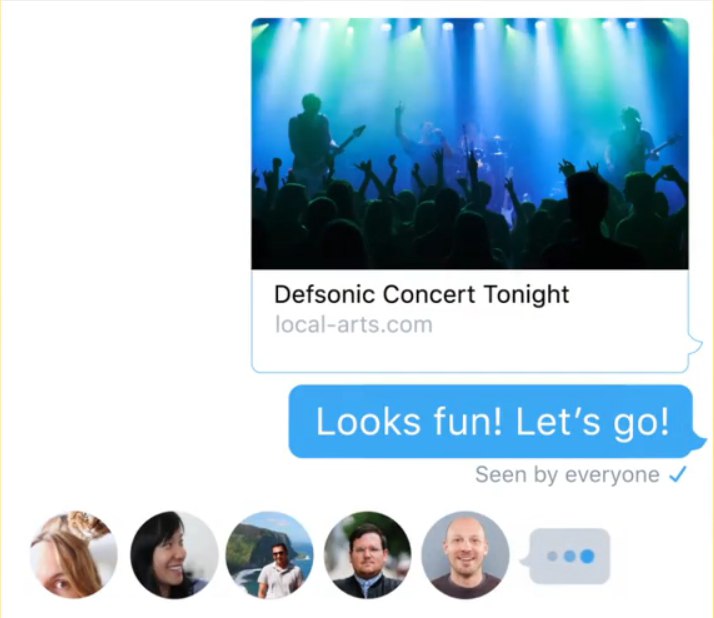Open the bald smiling man's avatar

click(465, 555)
